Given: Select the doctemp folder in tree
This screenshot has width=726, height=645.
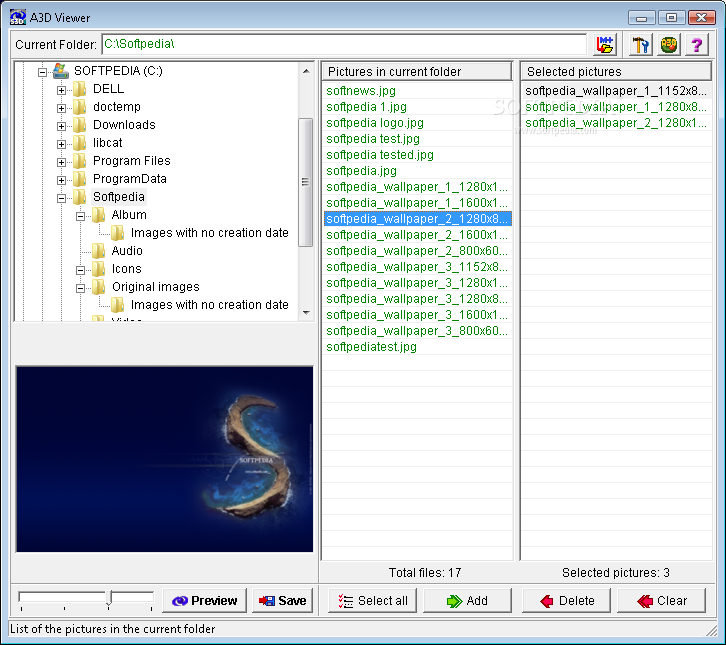Looking at the screenshot, I should pos(117,106).
